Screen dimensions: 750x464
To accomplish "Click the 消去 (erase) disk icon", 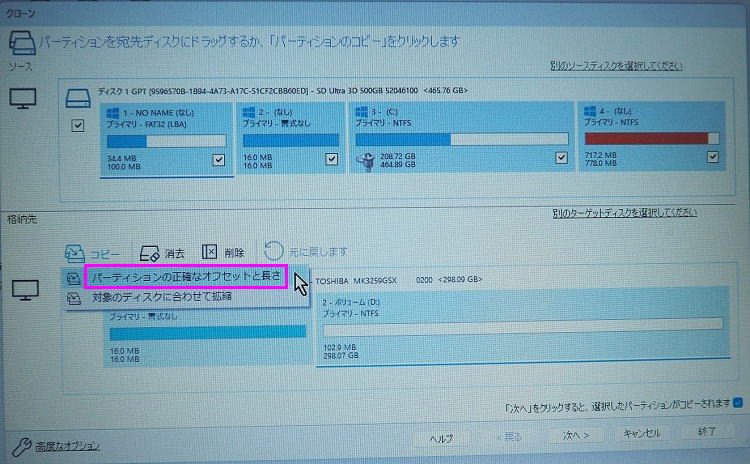I will coord(149,252).
